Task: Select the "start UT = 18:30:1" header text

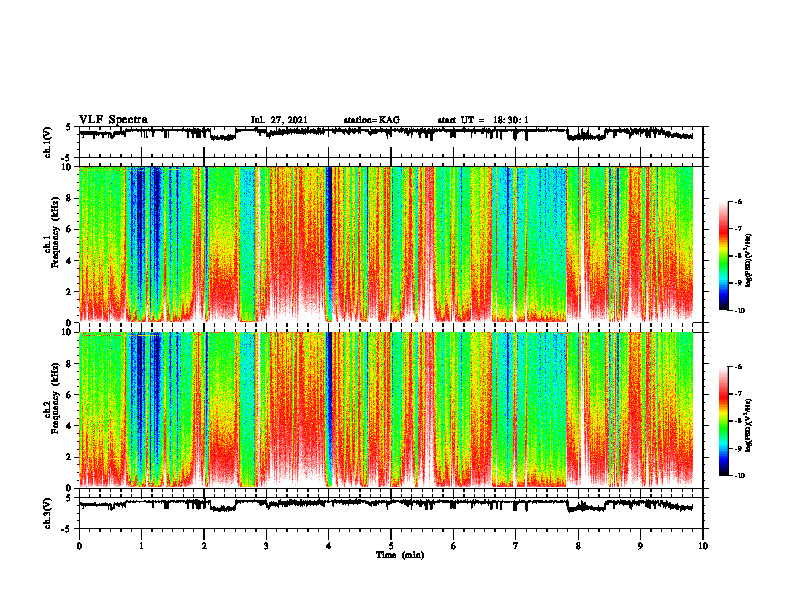Action: click(483, 120)
